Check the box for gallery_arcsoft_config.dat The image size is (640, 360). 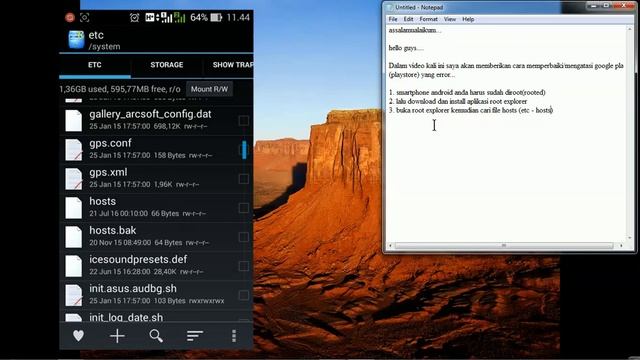pos(244,120)
